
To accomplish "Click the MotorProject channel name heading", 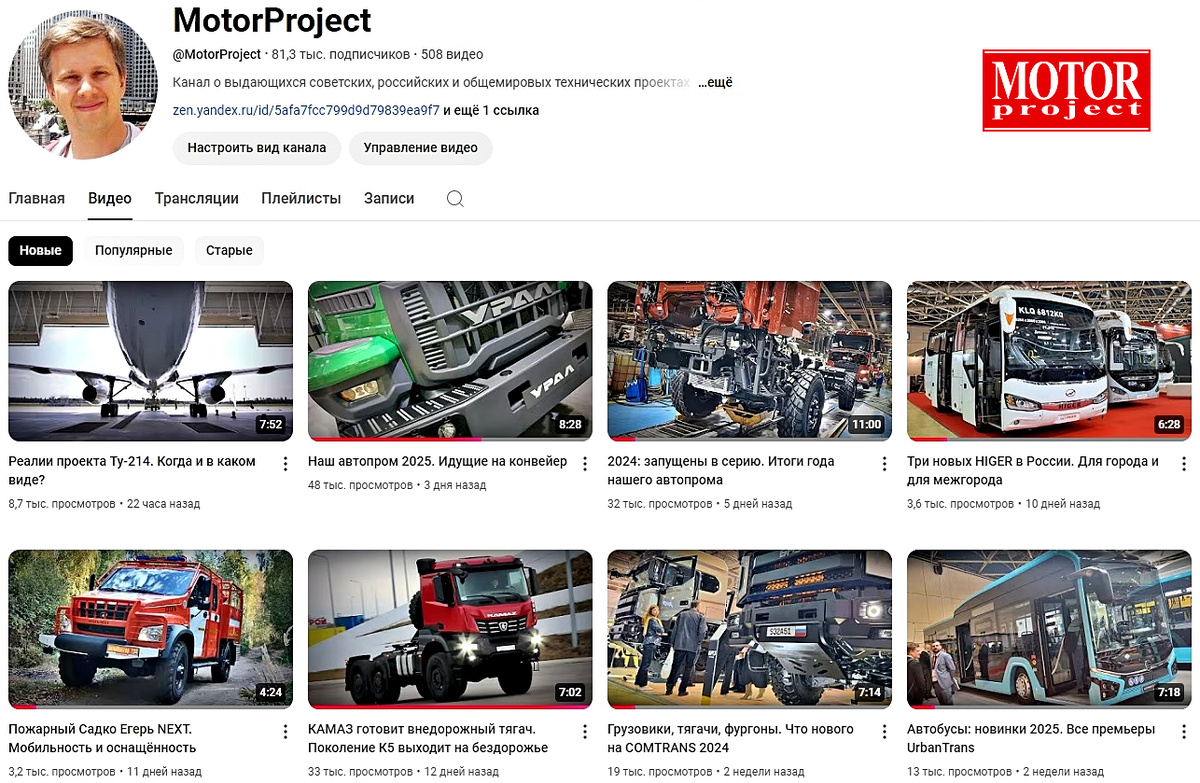I will click(272, 20).
